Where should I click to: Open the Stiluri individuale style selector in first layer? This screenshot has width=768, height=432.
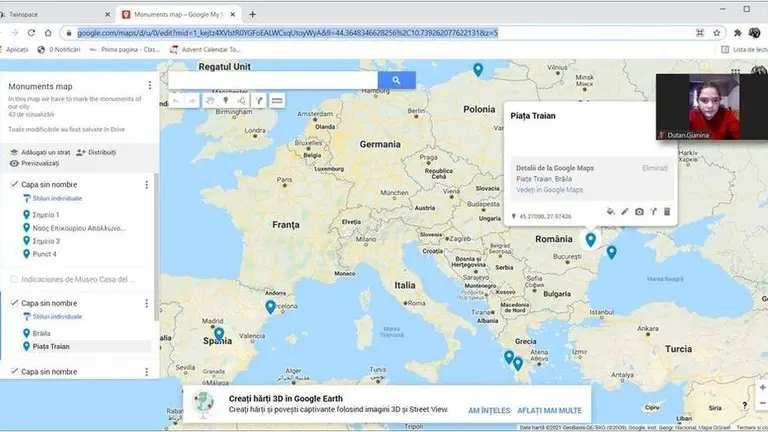point(47,199)
